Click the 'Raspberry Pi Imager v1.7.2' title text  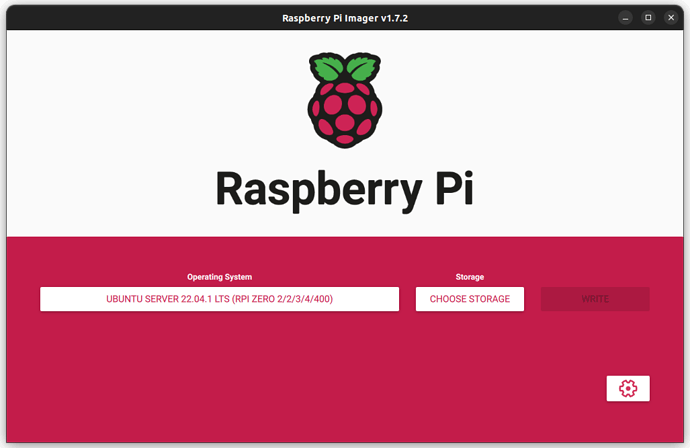point(345,18)
